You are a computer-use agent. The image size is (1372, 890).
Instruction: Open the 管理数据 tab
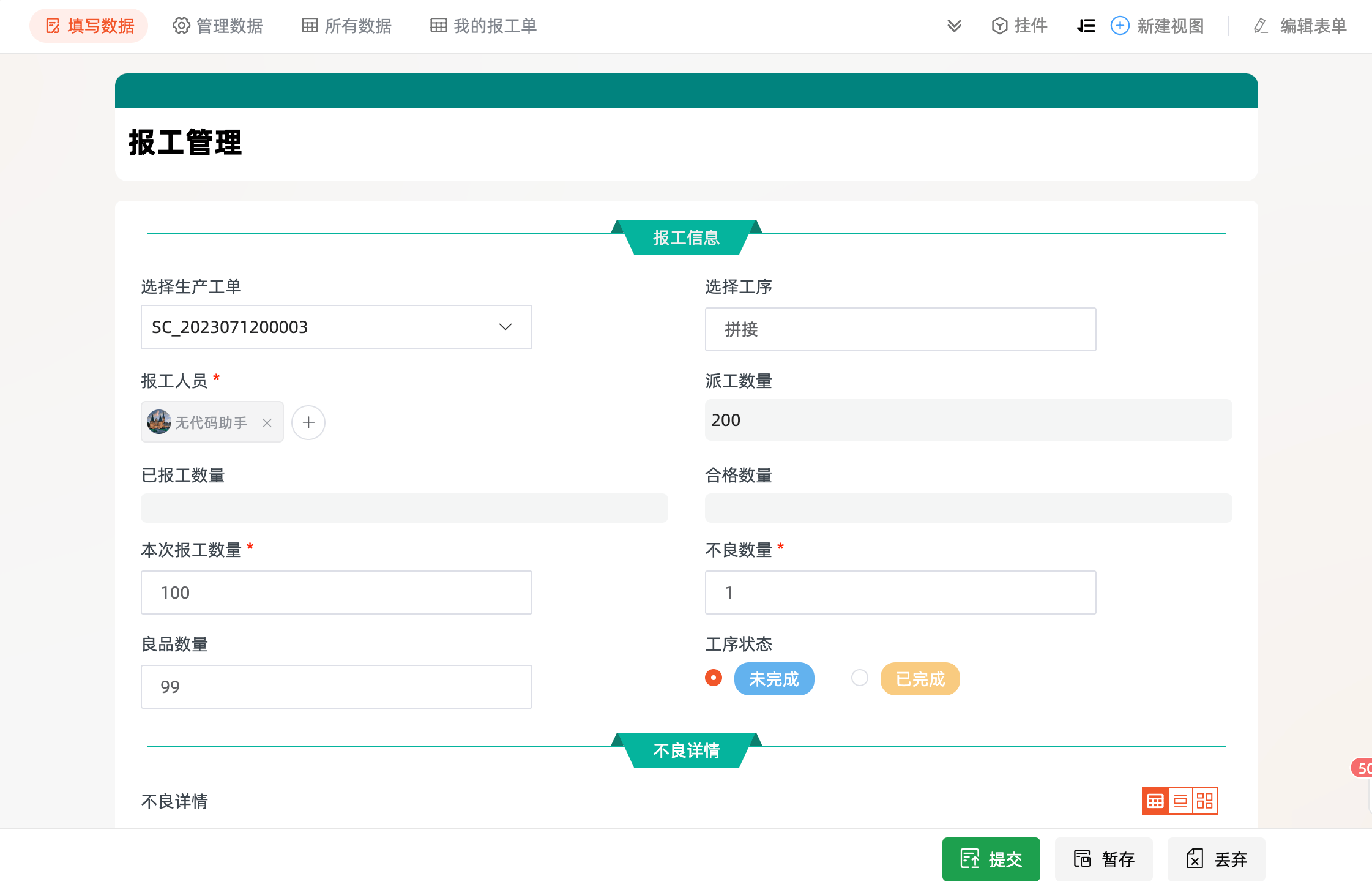pyautogui.click(x=218, y=26)
